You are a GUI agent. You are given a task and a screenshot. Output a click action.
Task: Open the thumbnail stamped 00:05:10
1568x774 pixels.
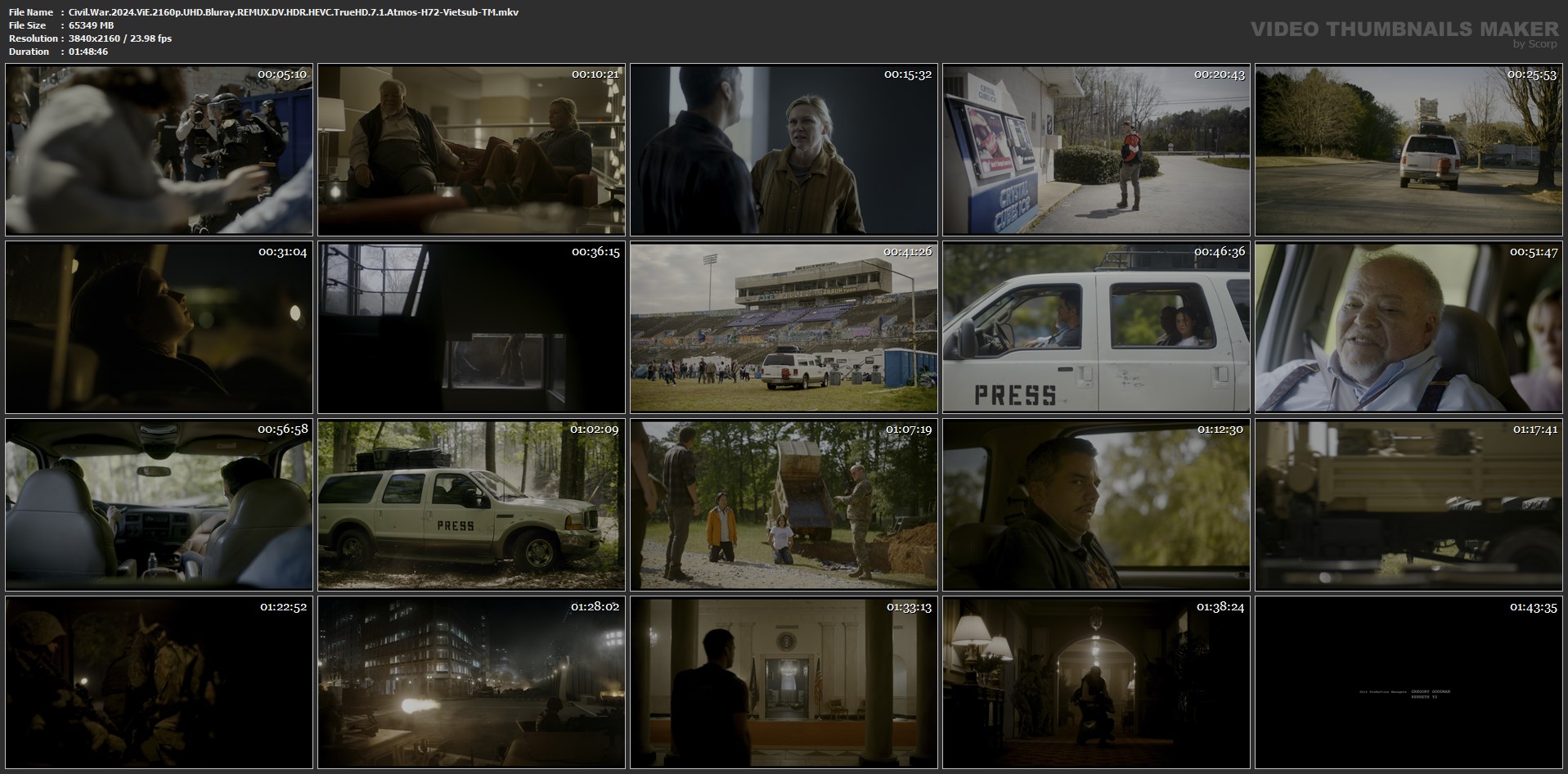(x=159, y=150)
